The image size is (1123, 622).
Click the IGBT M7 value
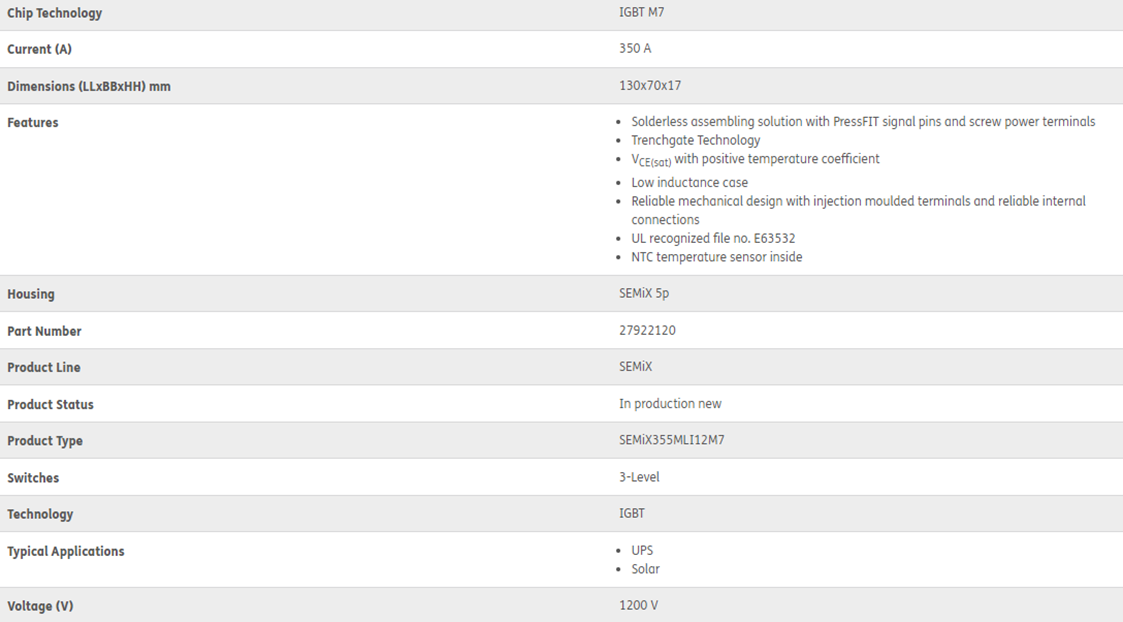(641, 13)
